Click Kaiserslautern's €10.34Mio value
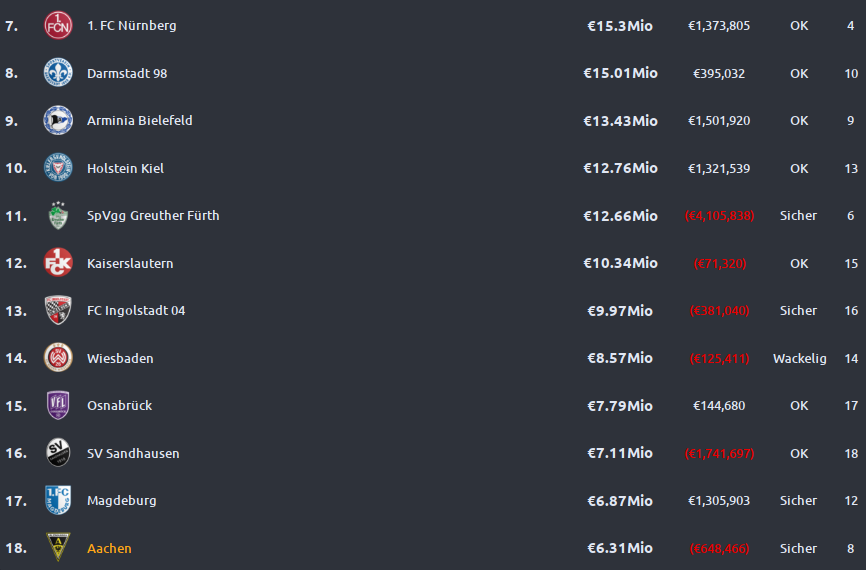This screenshot has width=866, height=570. click(x=620, y=263)
